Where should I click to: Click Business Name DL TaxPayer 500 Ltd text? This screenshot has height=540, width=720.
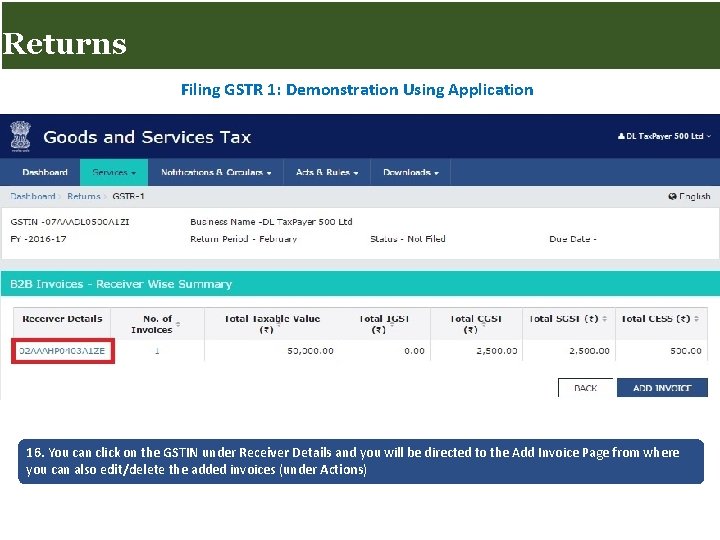271,222
